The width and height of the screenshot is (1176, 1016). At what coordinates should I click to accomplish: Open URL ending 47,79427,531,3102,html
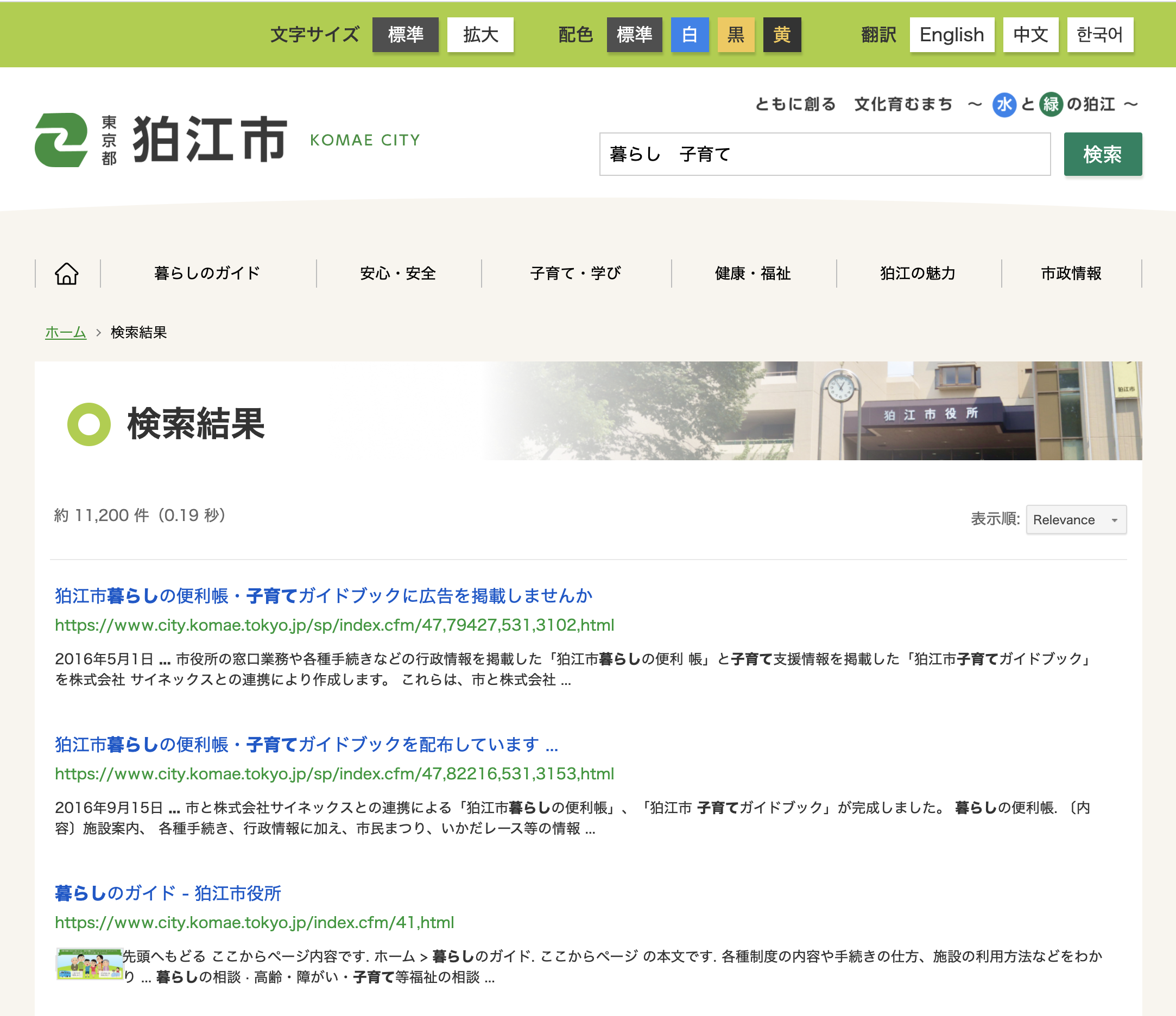(x=334, y=625)
